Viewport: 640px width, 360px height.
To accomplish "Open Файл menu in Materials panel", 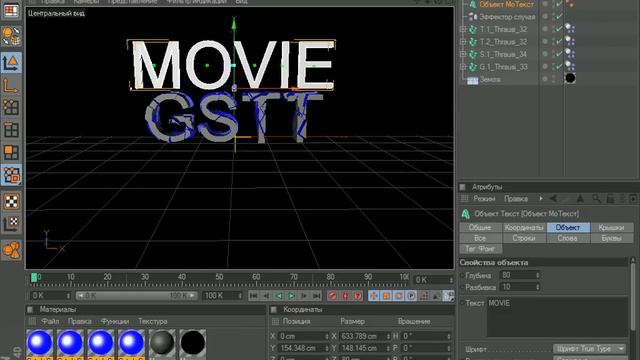I will click(50, 321).
